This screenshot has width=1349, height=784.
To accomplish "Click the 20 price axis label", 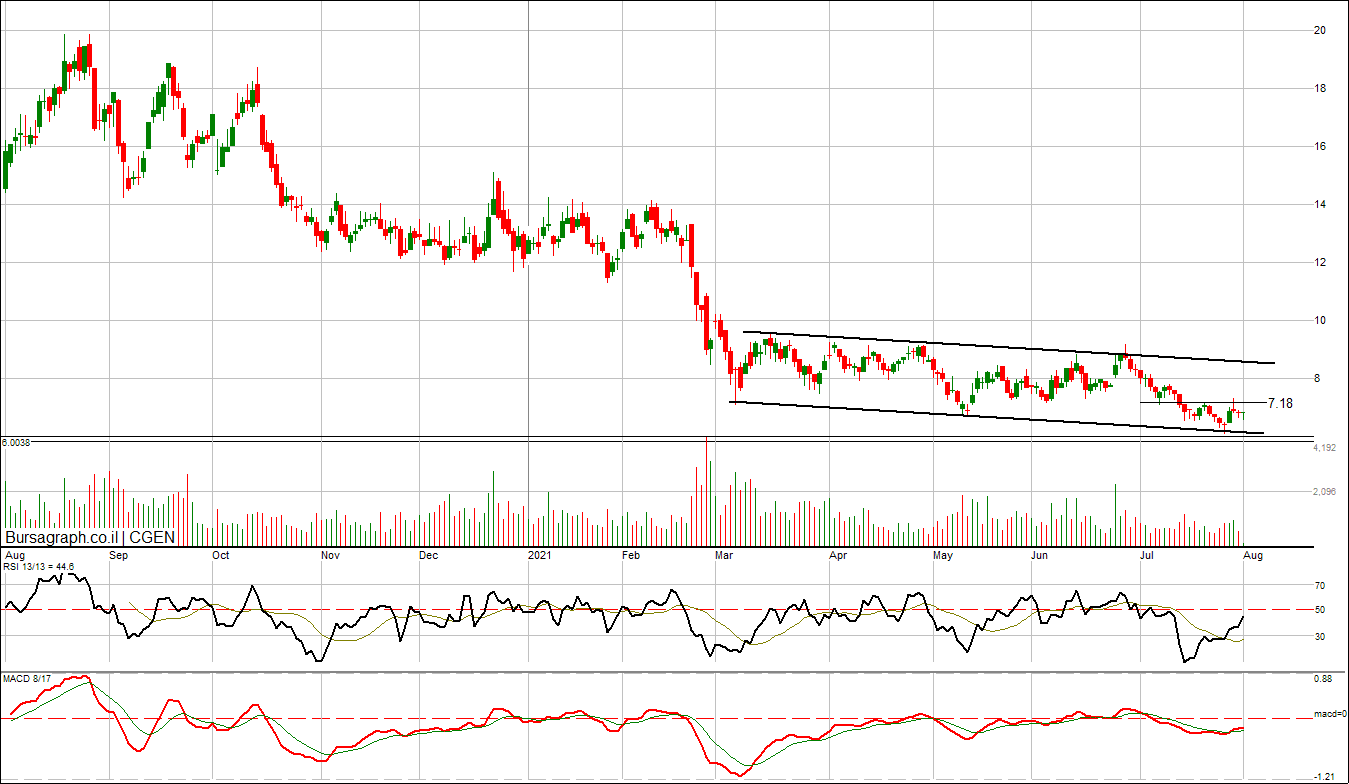I will click(1320, 31).
